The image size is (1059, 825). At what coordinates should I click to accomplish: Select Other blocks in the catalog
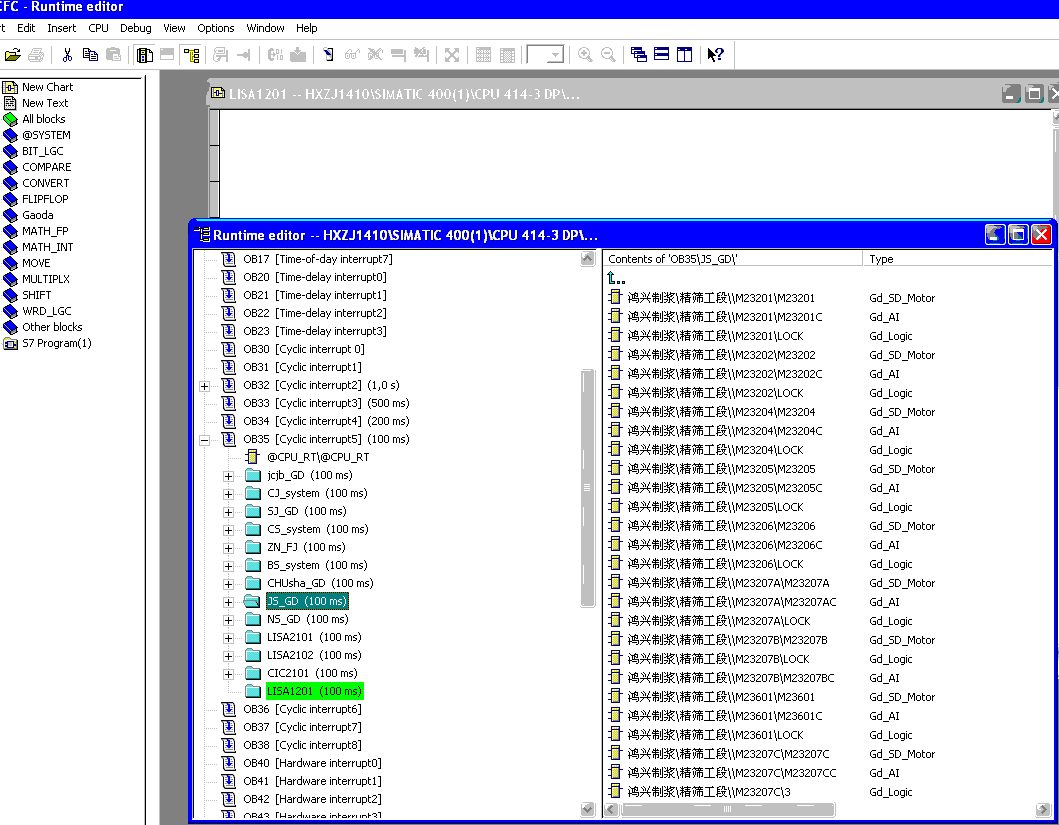coord(52,327)
